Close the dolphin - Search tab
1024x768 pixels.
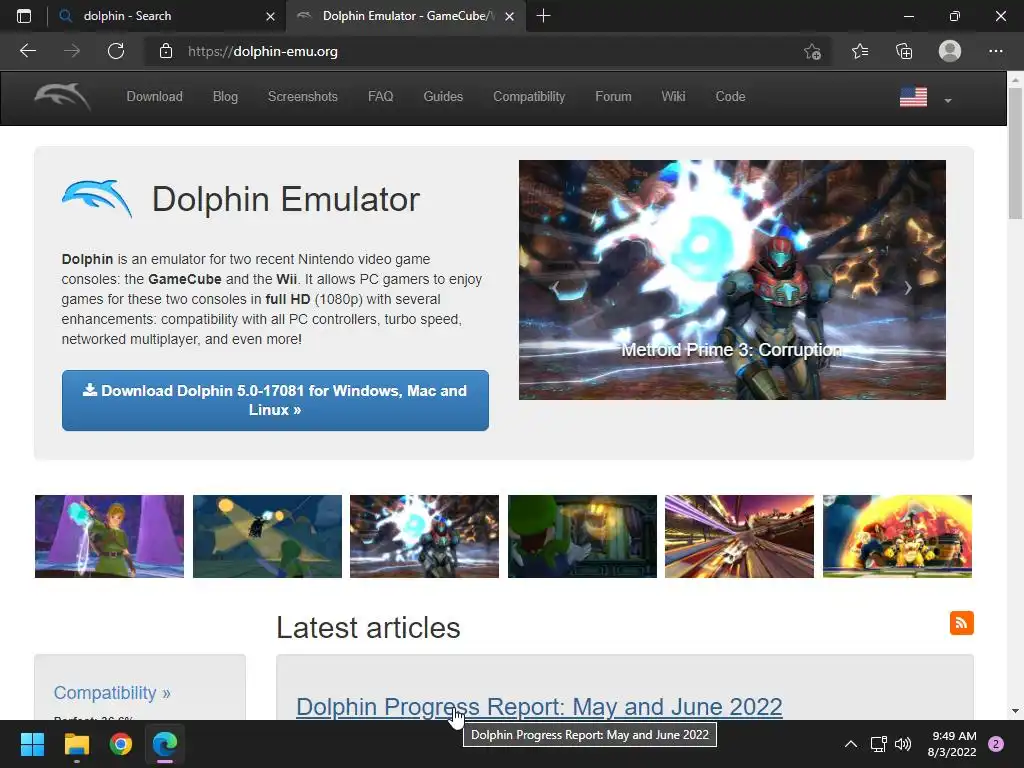pyautogui.click(x=270, y=16)
